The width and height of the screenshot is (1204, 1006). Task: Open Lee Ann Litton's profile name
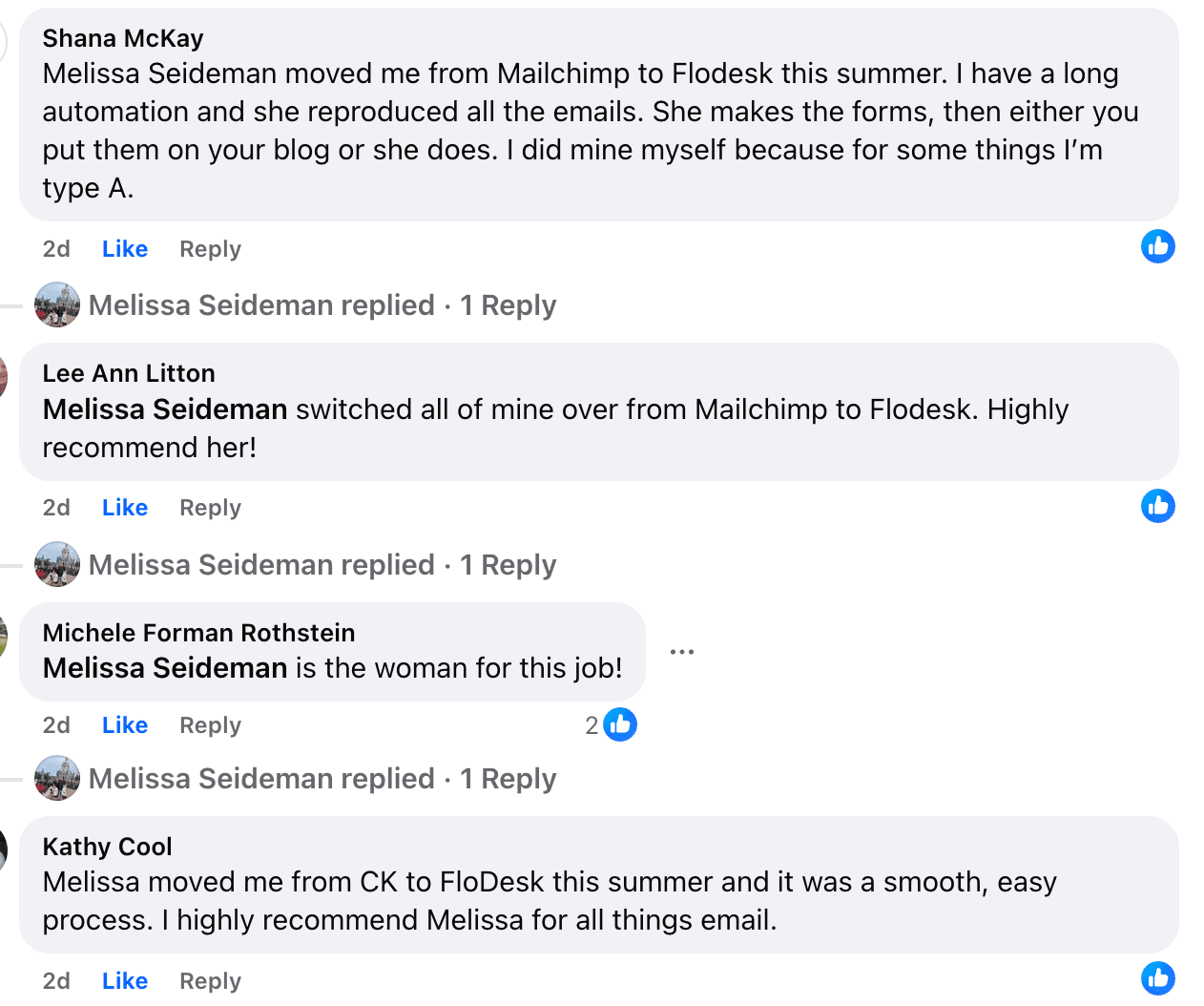click(x=129, y=373)
